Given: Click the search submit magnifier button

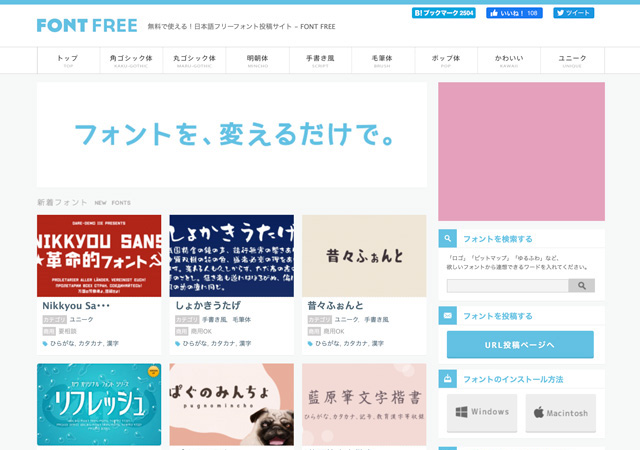Looking at the screenshot, I should 582,286.
